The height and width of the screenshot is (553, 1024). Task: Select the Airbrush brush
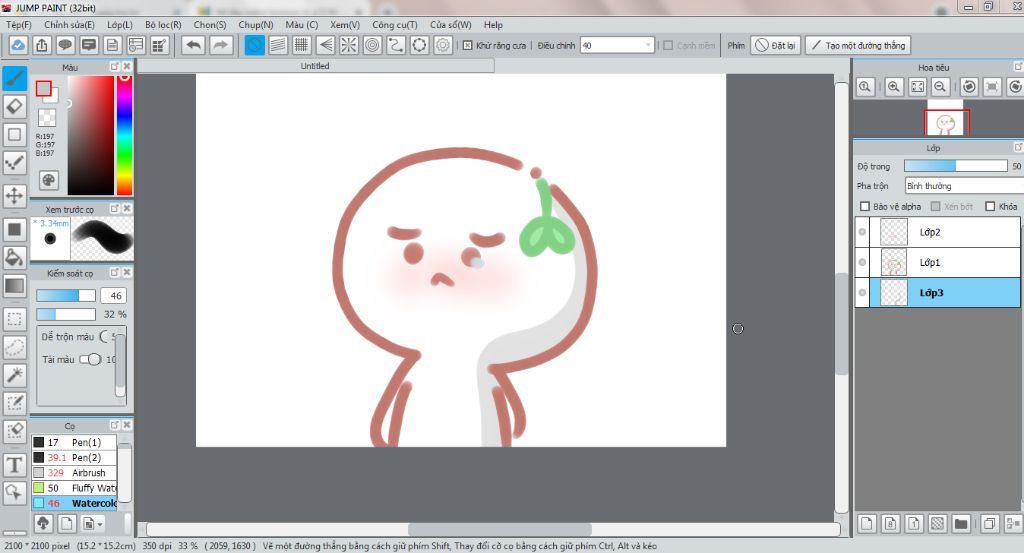[x=74, y=473]
